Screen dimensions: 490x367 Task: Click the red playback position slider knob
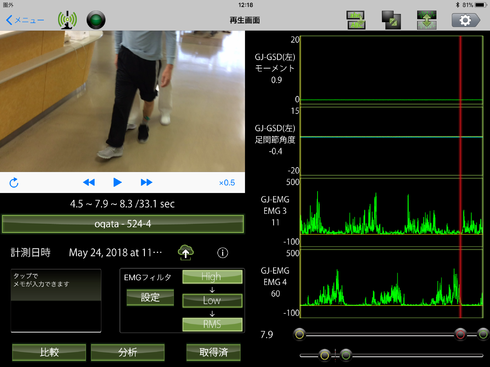(x=460, y=334)
